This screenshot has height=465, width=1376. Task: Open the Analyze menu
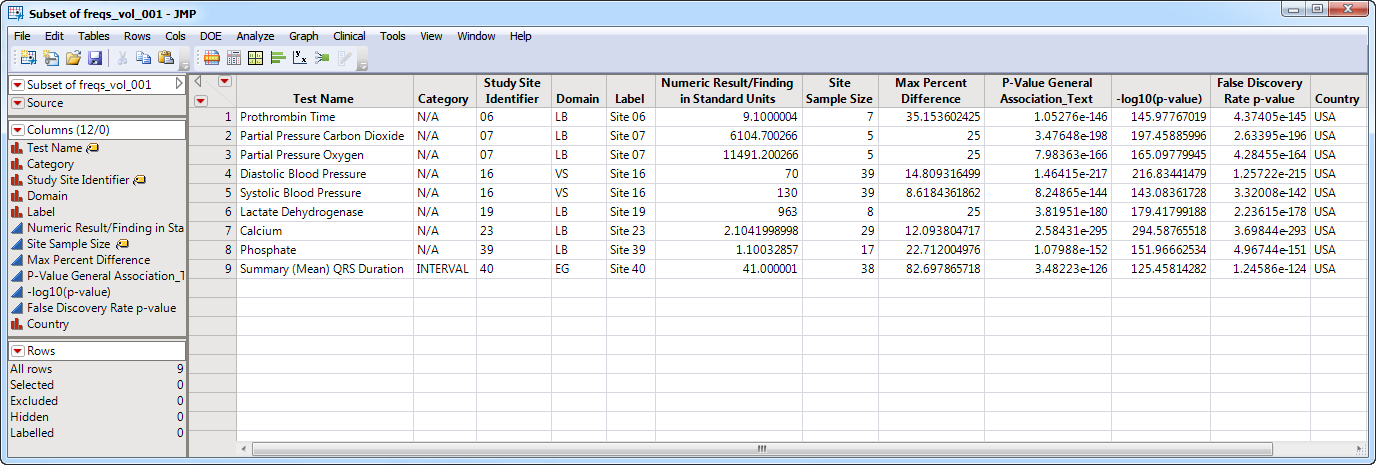(255, 36)
